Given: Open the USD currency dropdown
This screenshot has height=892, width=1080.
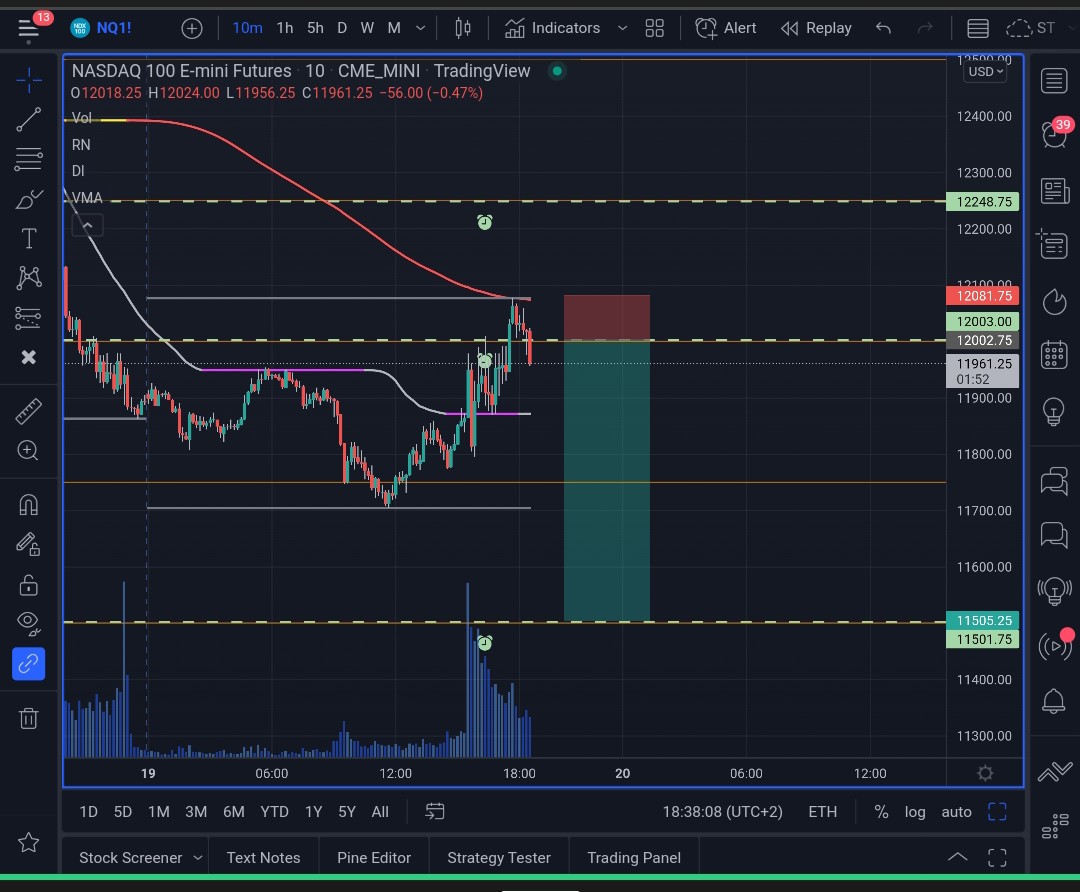Looking at the screenshot, I should (x=986, y=72).
